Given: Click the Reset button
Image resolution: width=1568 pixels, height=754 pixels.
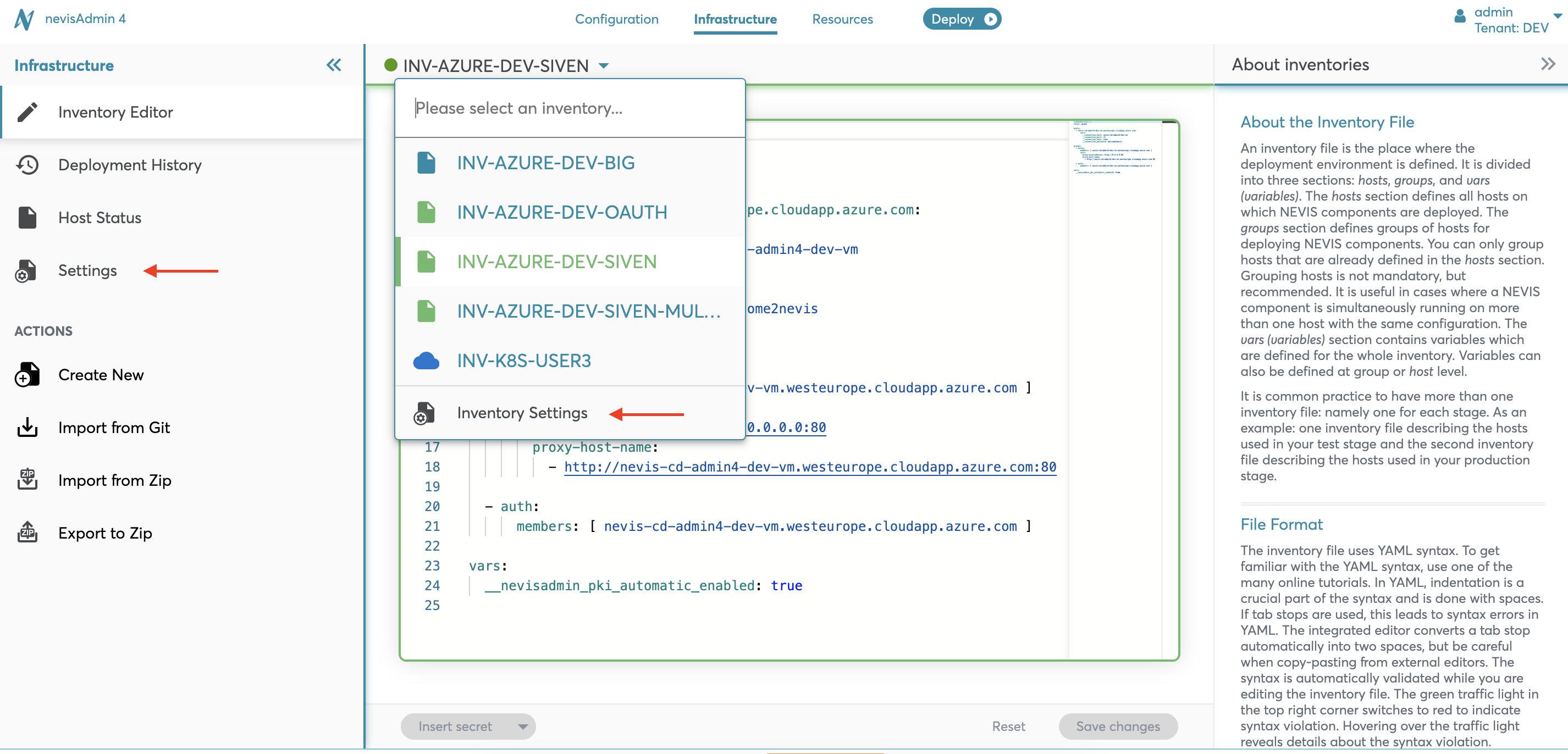Looking at the screenshot, I should 1008,727.
